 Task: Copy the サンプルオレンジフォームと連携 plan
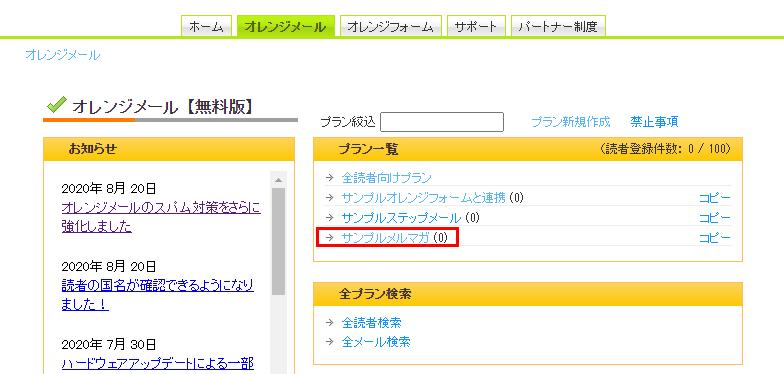point(715,198)
